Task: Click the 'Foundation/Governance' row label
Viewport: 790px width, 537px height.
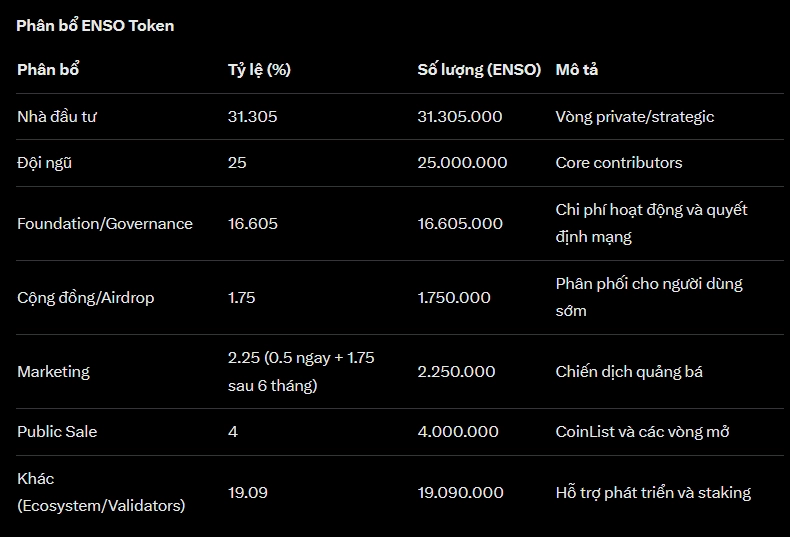Action: pos(105,224)
